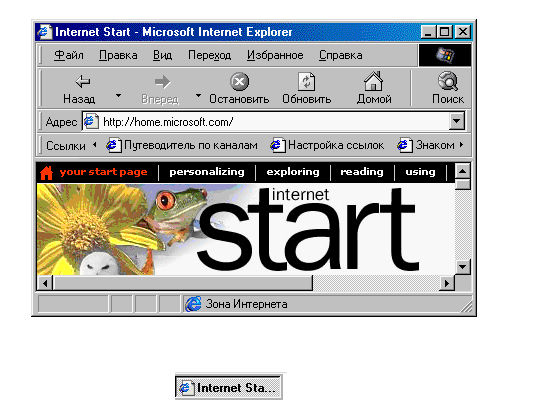
Task: Click the red house icon on the page
Action: click(x=46, y=172)
